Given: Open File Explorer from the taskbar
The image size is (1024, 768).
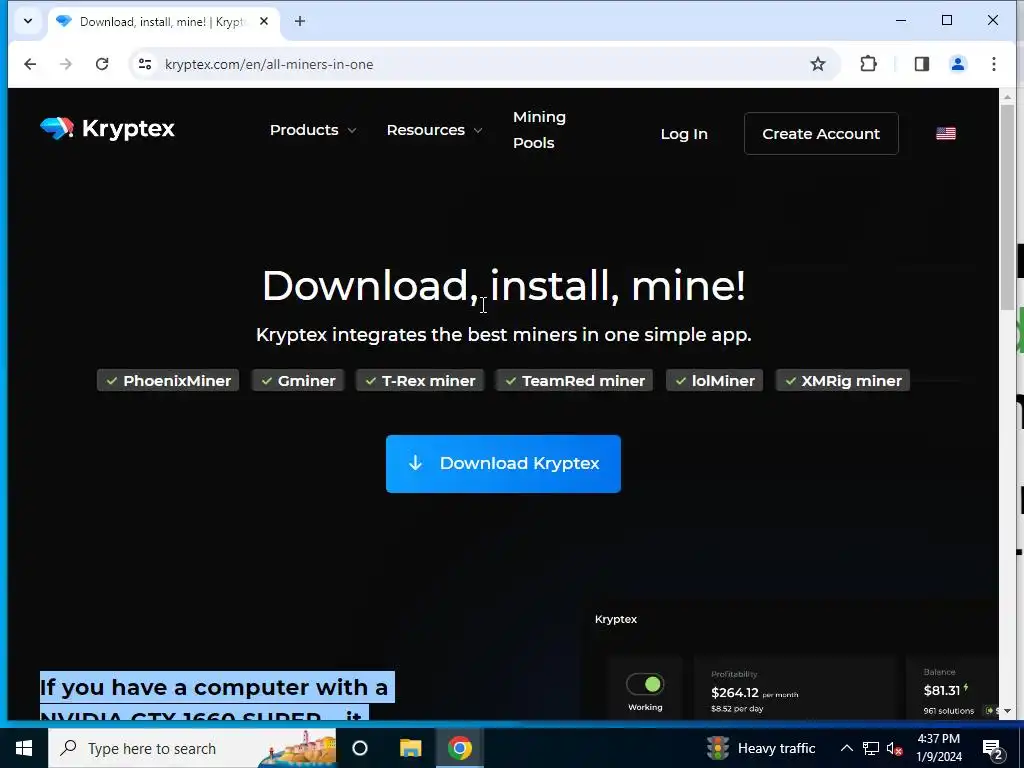Looking at the screenshot, I should pos(410,748).
